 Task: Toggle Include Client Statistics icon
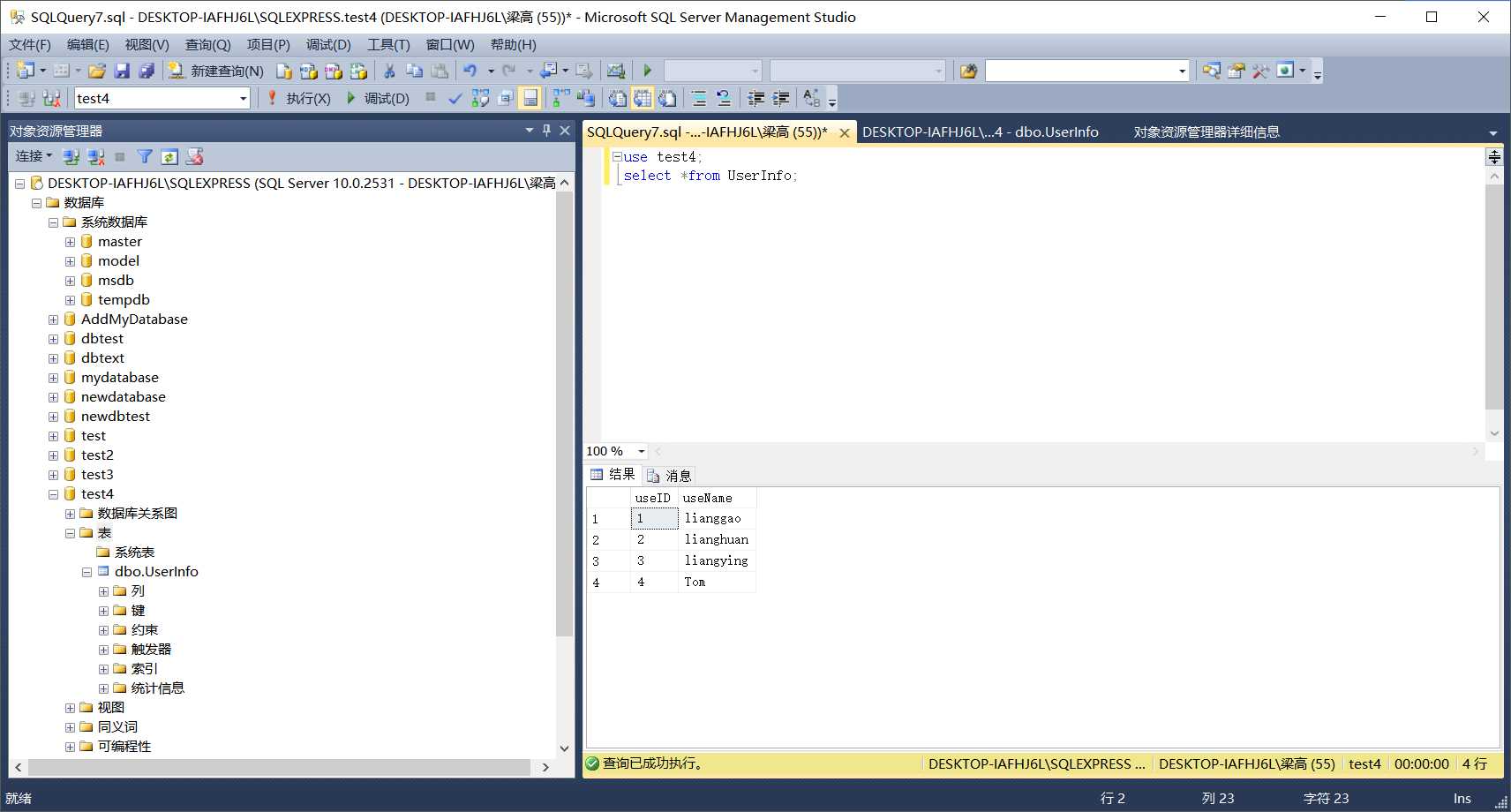(x=586, y=98)
